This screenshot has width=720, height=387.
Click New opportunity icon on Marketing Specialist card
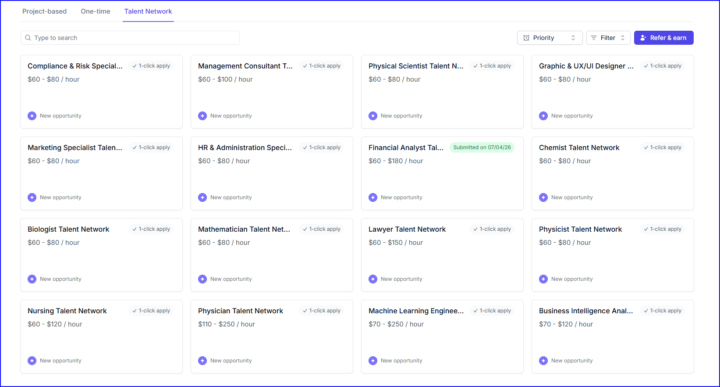pos(32,197)
